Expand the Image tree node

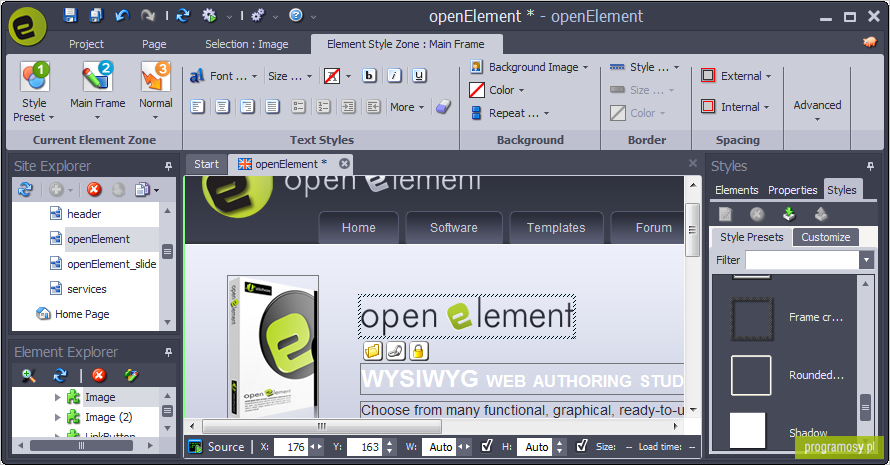(57, 397)
